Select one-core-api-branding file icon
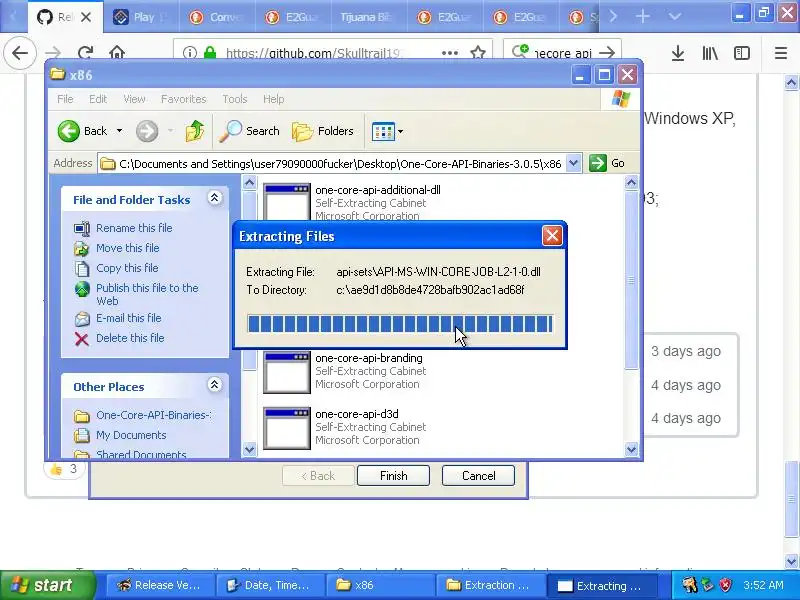This screenshot has width=800, height=600. click(x=287, y=371)
